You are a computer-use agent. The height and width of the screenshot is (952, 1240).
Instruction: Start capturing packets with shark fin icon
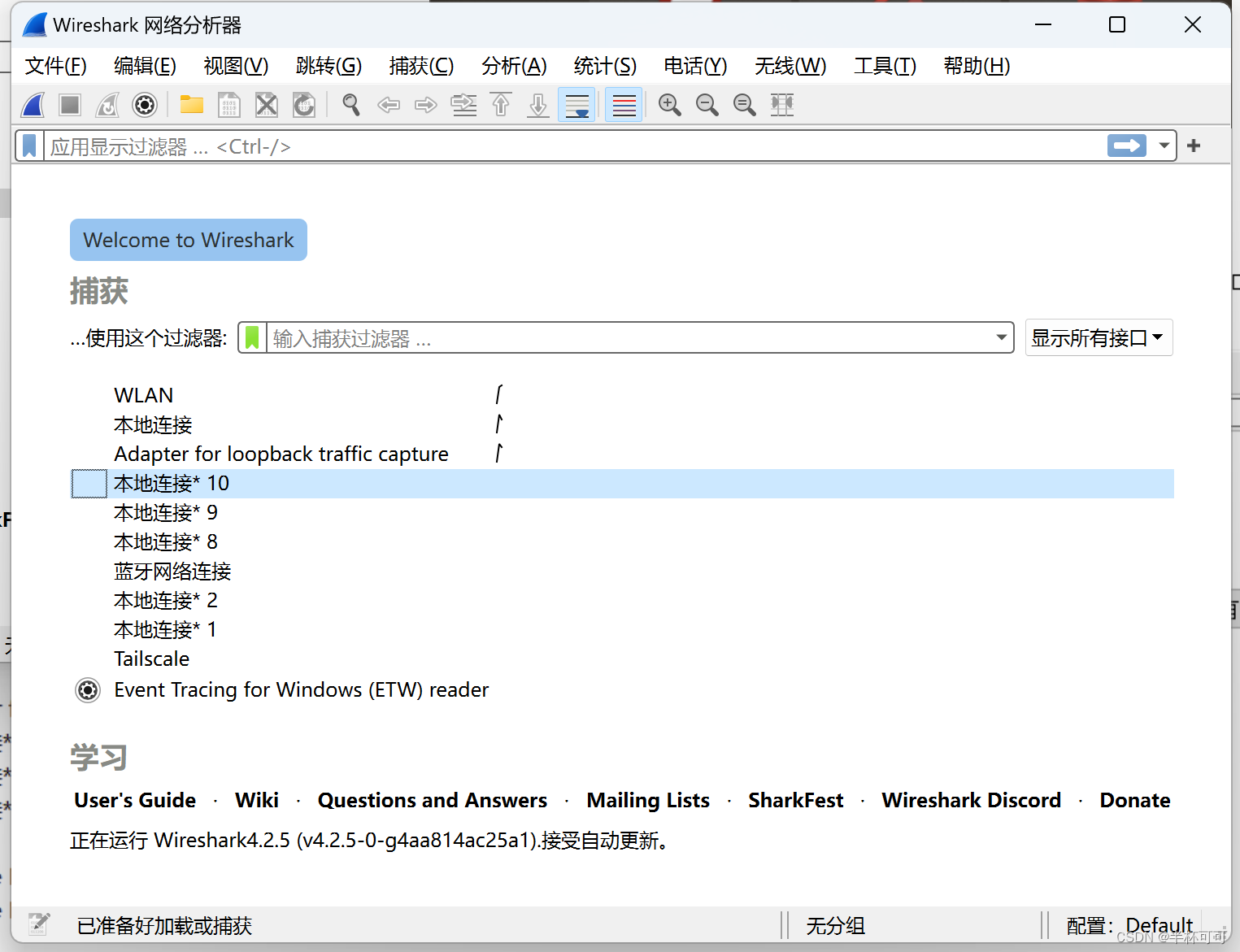(33, 105)
